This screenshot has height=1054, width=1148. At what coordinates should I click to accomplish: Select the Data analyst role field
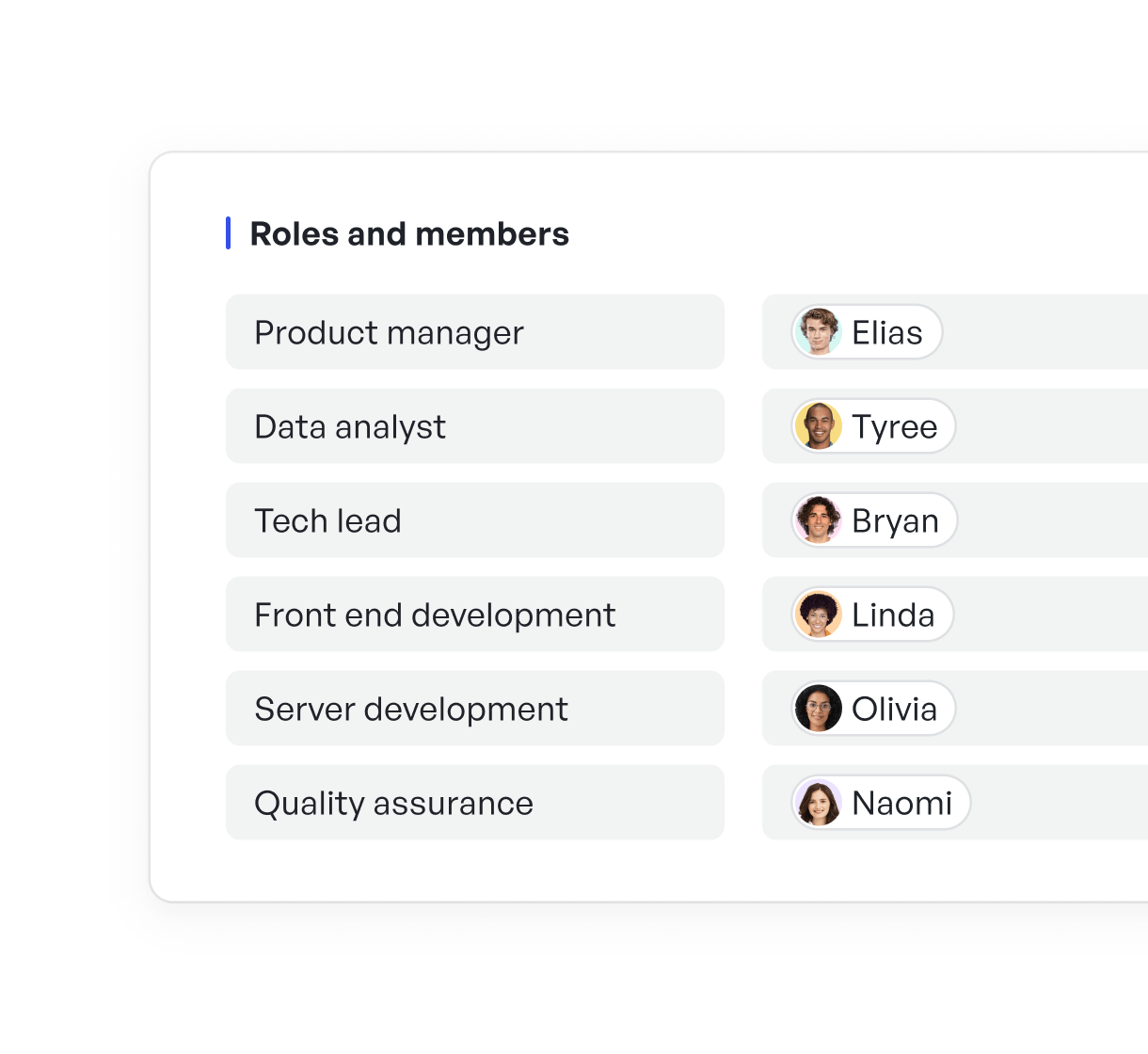(x=475, y=426)
